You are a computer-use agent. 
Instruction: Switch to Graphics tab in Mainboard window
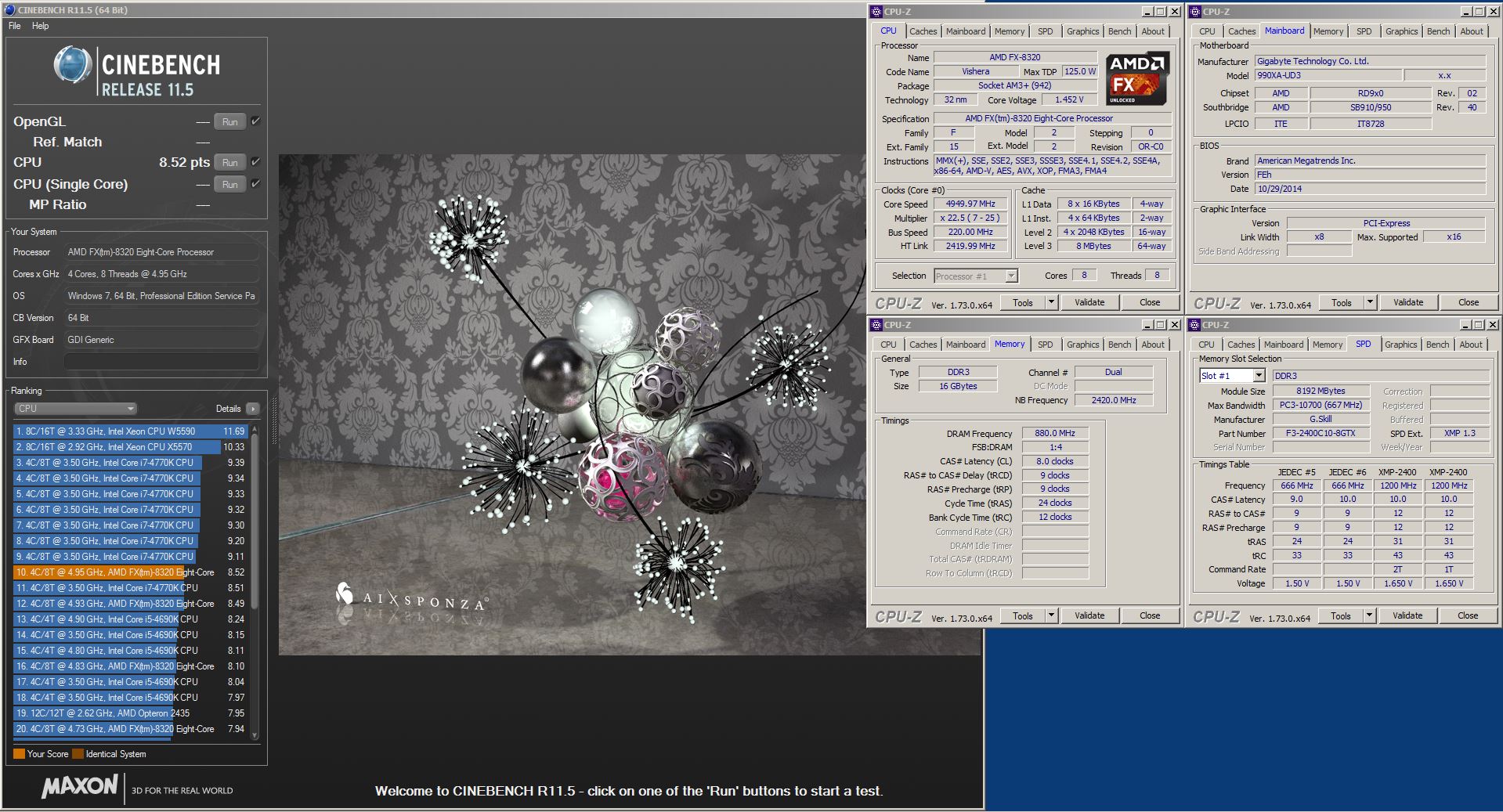tap(1401, 31)
